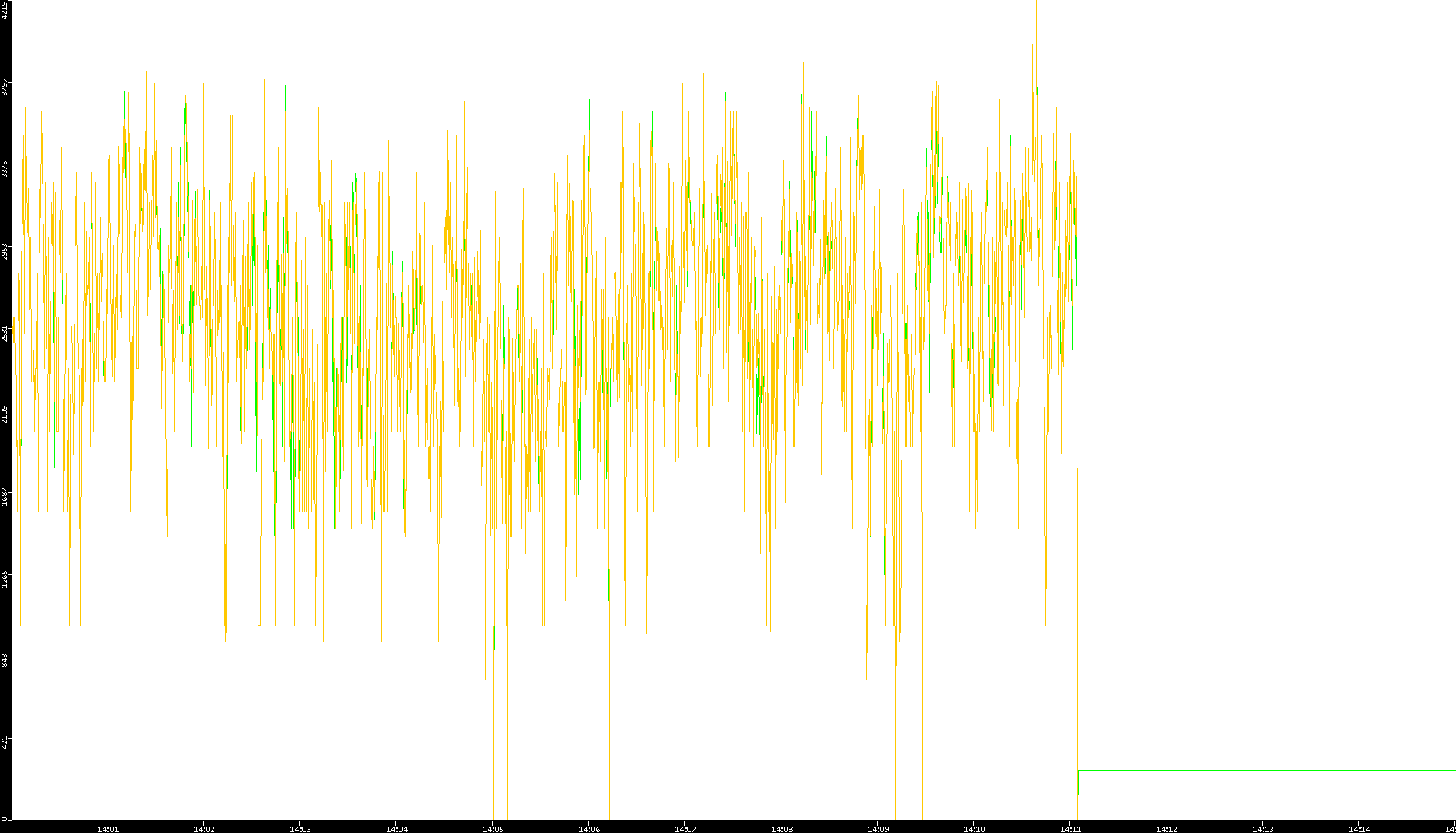Click the 14:13 time label

coord(1263,828)
